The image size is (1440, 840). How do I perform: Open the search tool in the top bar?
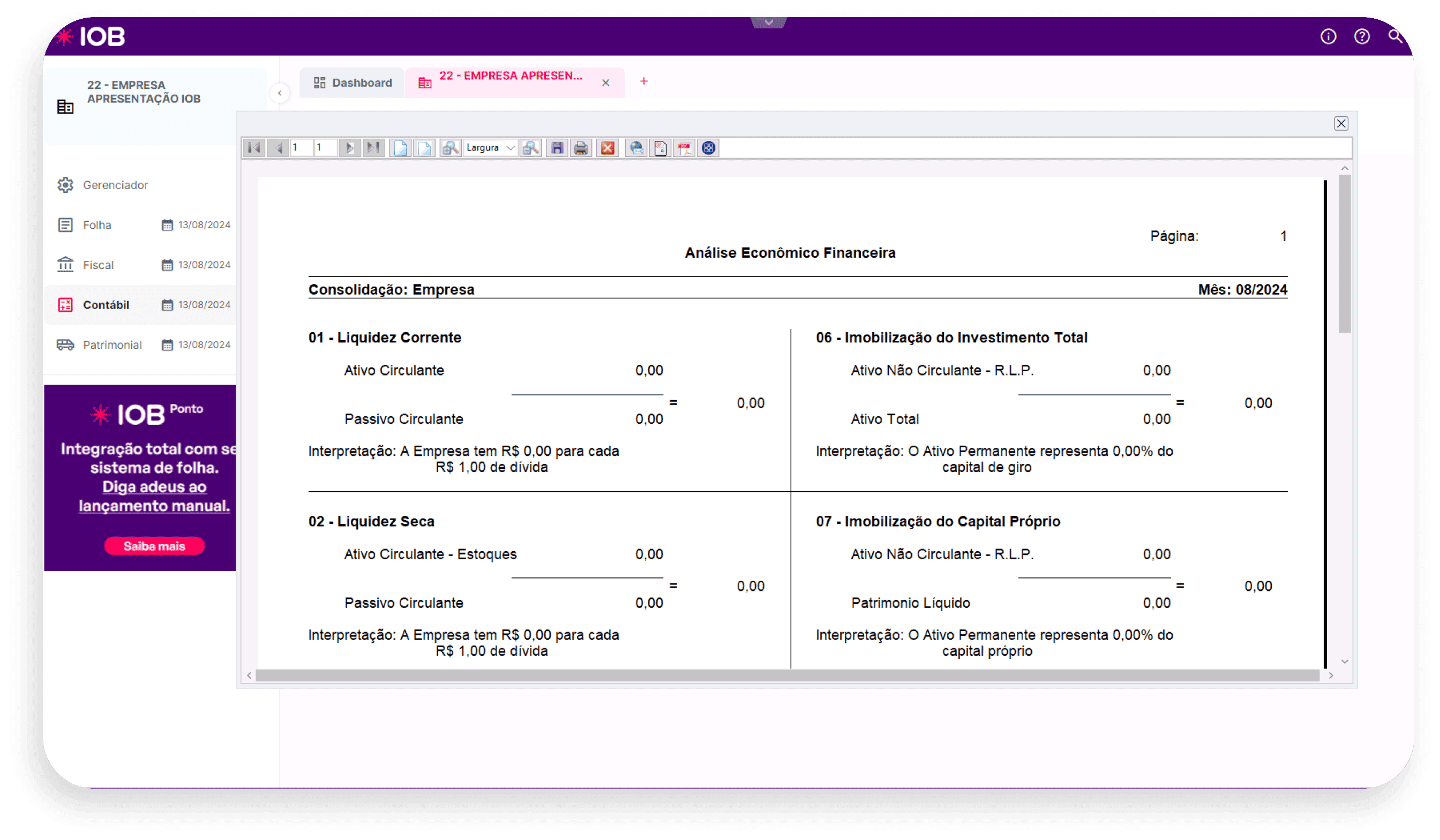pos(1396,36)
